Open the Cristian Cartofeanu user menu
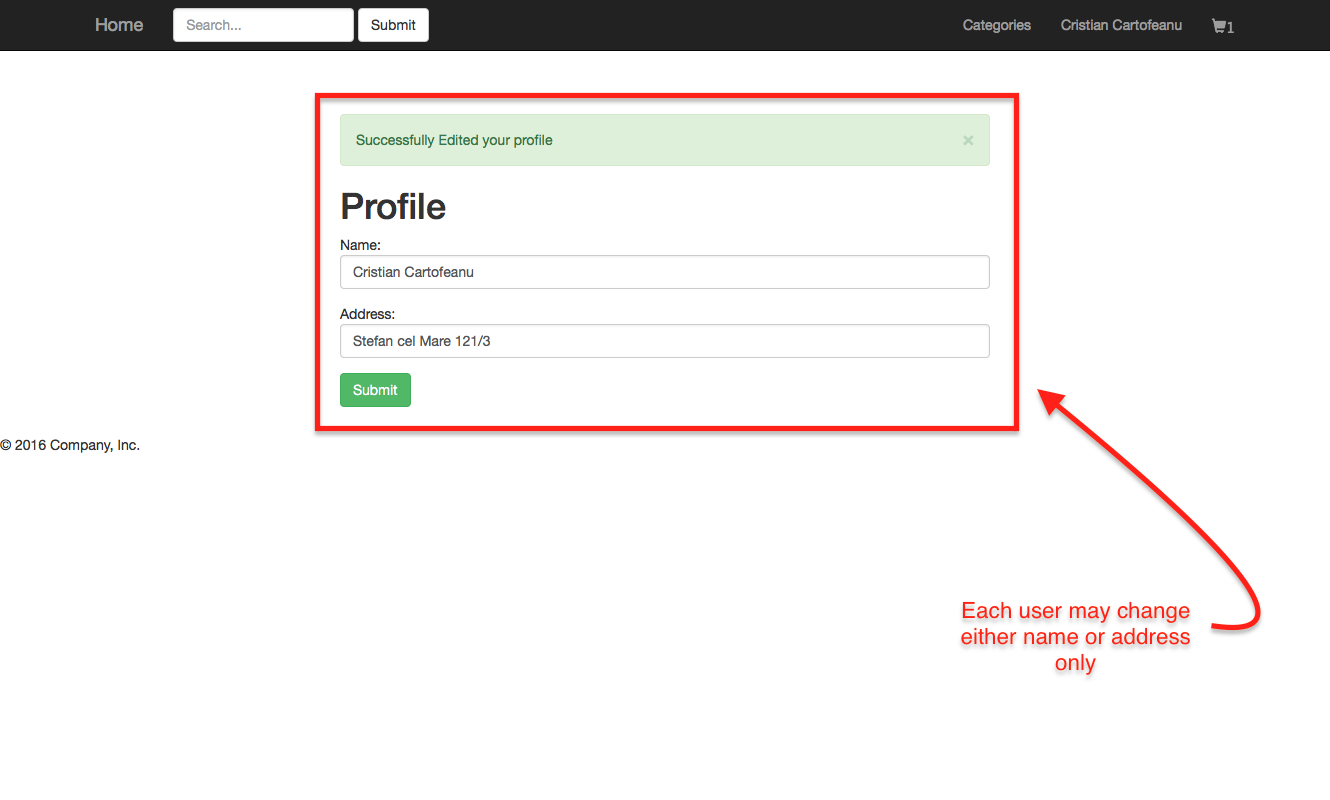Image resolution: width=1330 pixels, height=800 pixels. 1121,25
